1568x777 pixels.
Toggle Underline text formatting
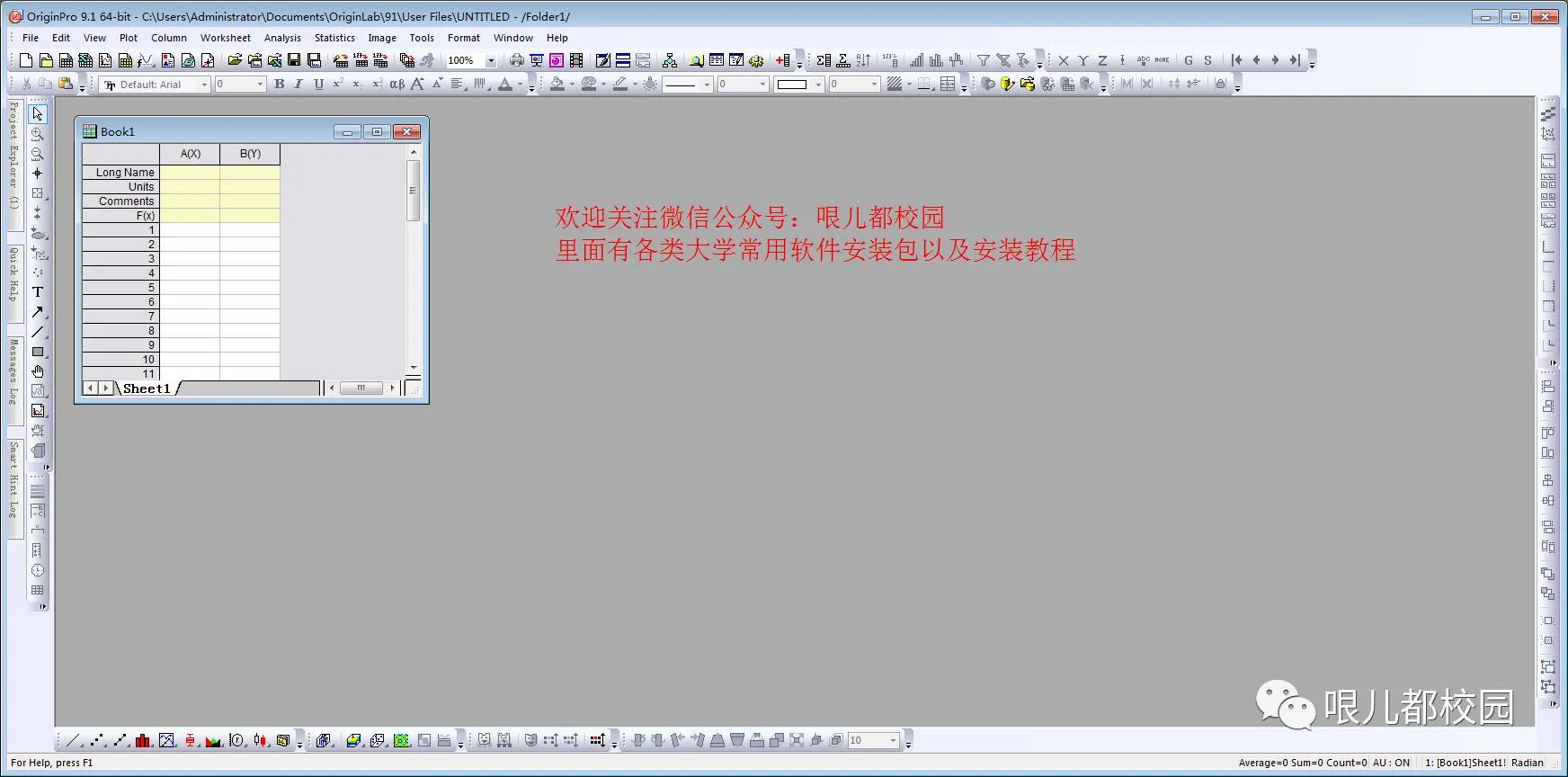318,84
